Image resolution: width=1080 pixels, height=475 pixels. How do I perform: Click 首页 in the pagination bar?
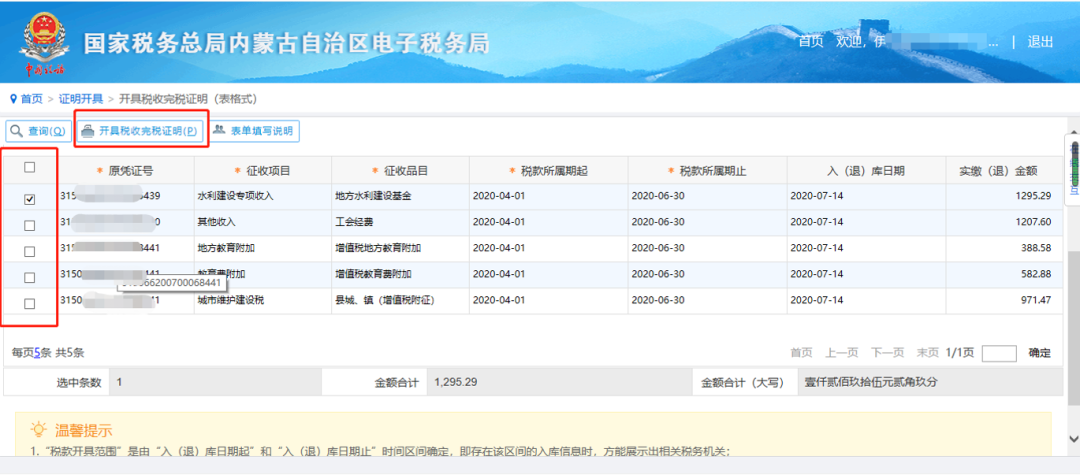pyautogui.click(x=801, y=353)
